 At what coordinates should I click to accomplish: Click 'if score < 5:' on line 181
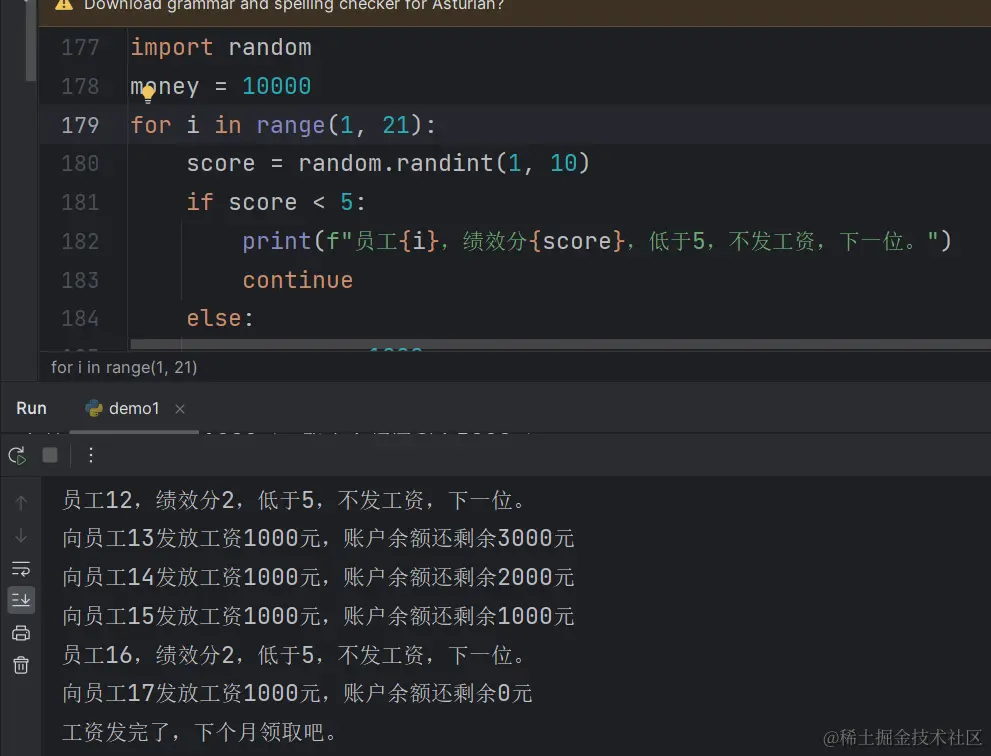(276, 202)
